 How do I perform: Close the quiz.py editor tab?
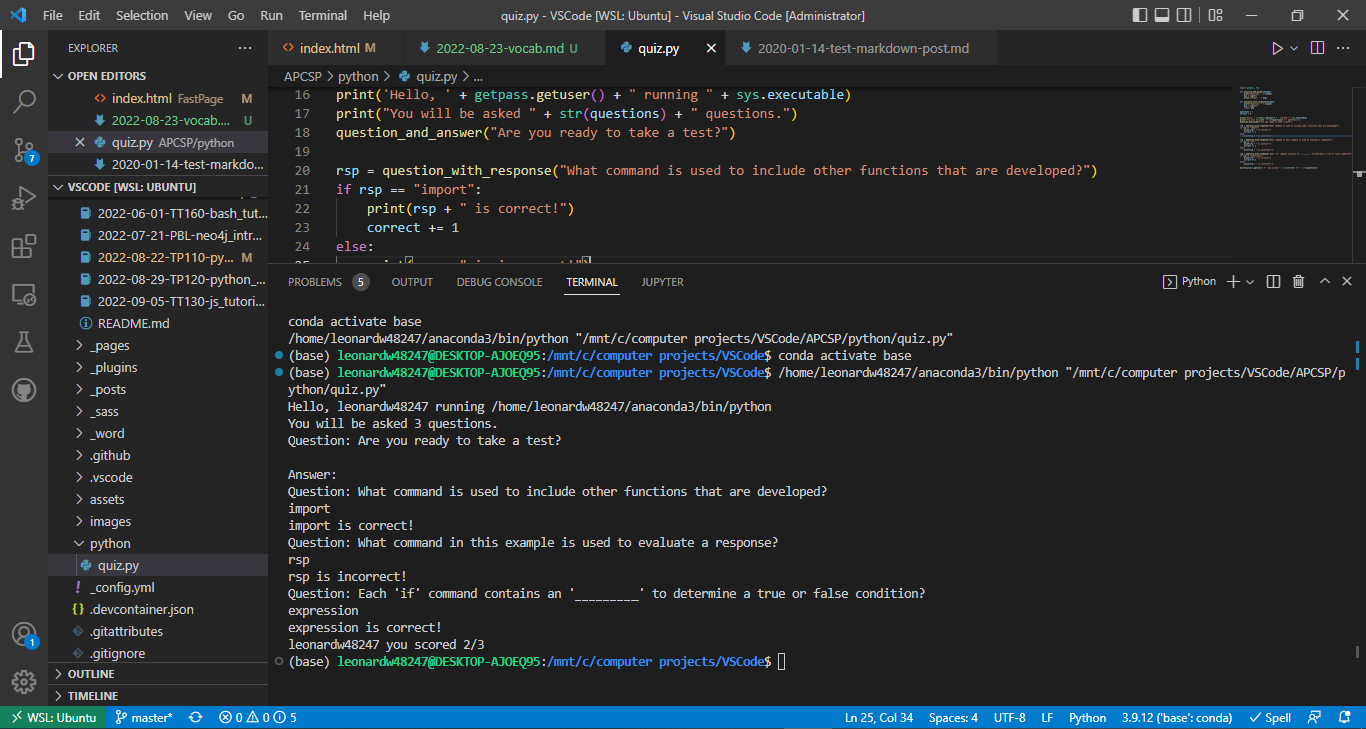pos(712,48)
